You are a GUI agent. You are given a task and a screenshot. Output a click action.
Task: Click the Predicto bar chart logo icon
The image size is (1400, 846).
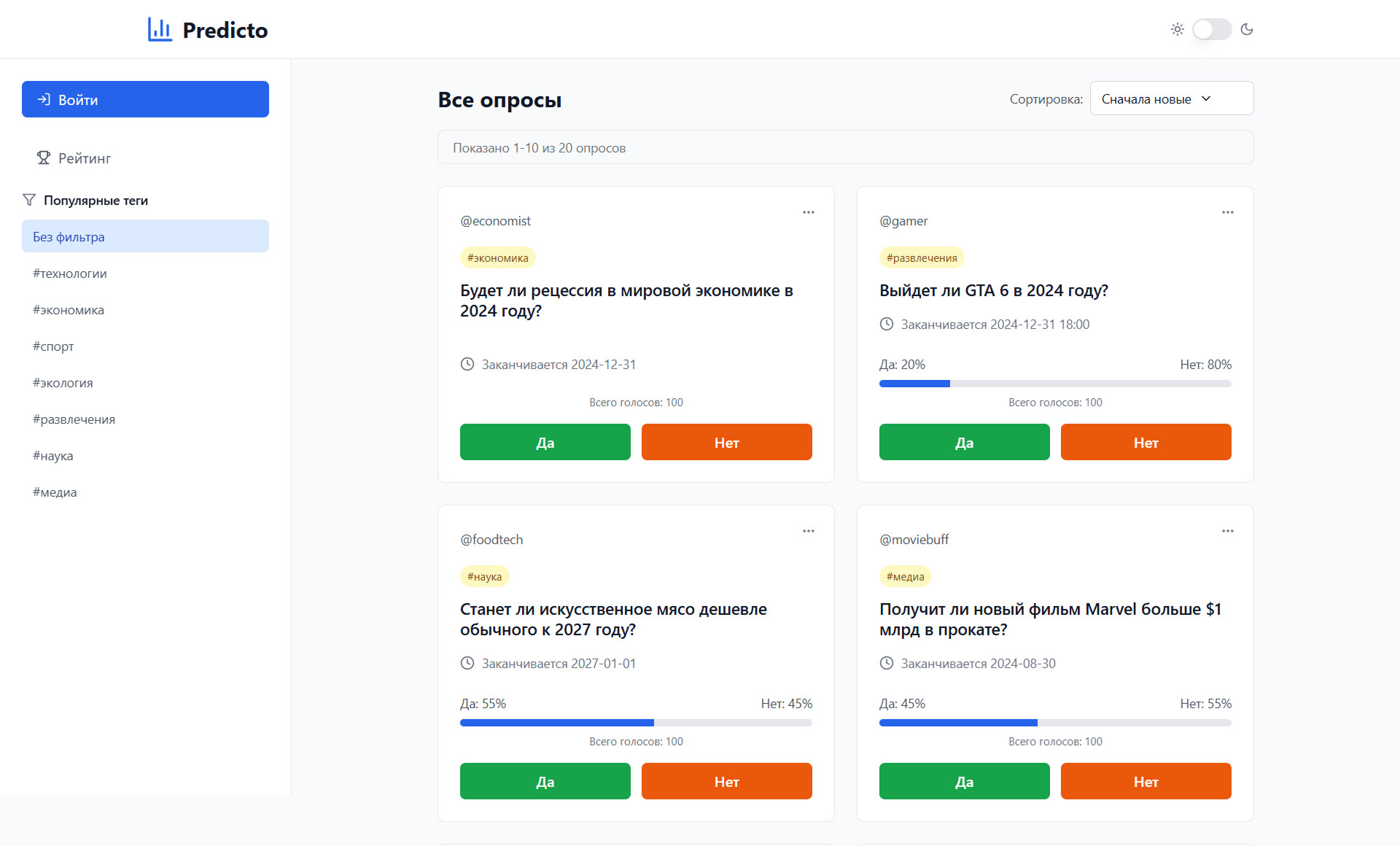coord(160,29)
